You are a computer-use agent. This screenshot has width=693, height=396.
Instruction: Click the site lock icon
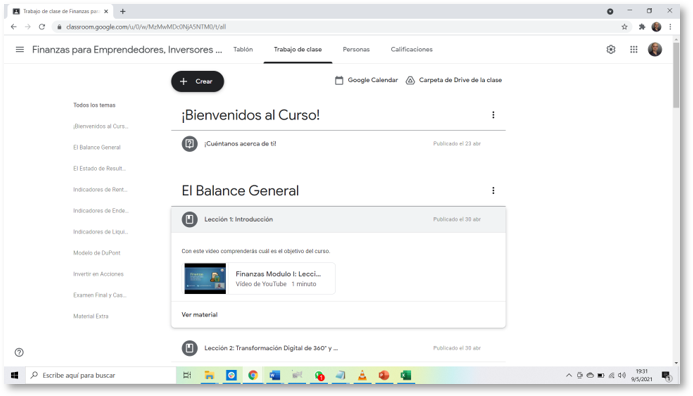[x=59, y=27]
